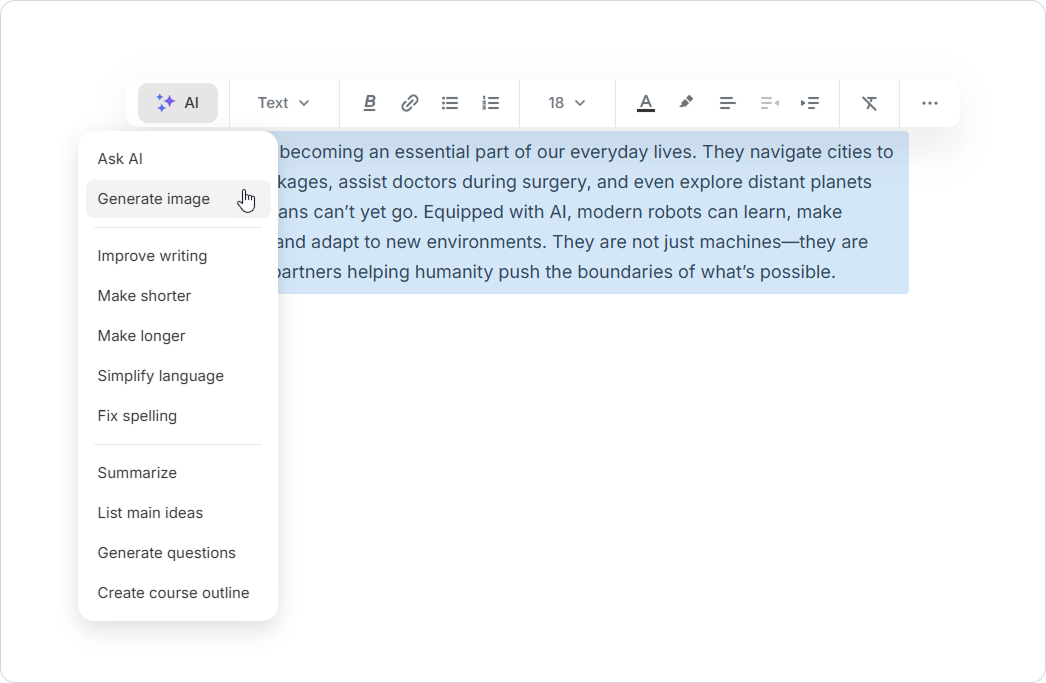
Task: Open the highlighter marker tool
Action: coord(686,103)
